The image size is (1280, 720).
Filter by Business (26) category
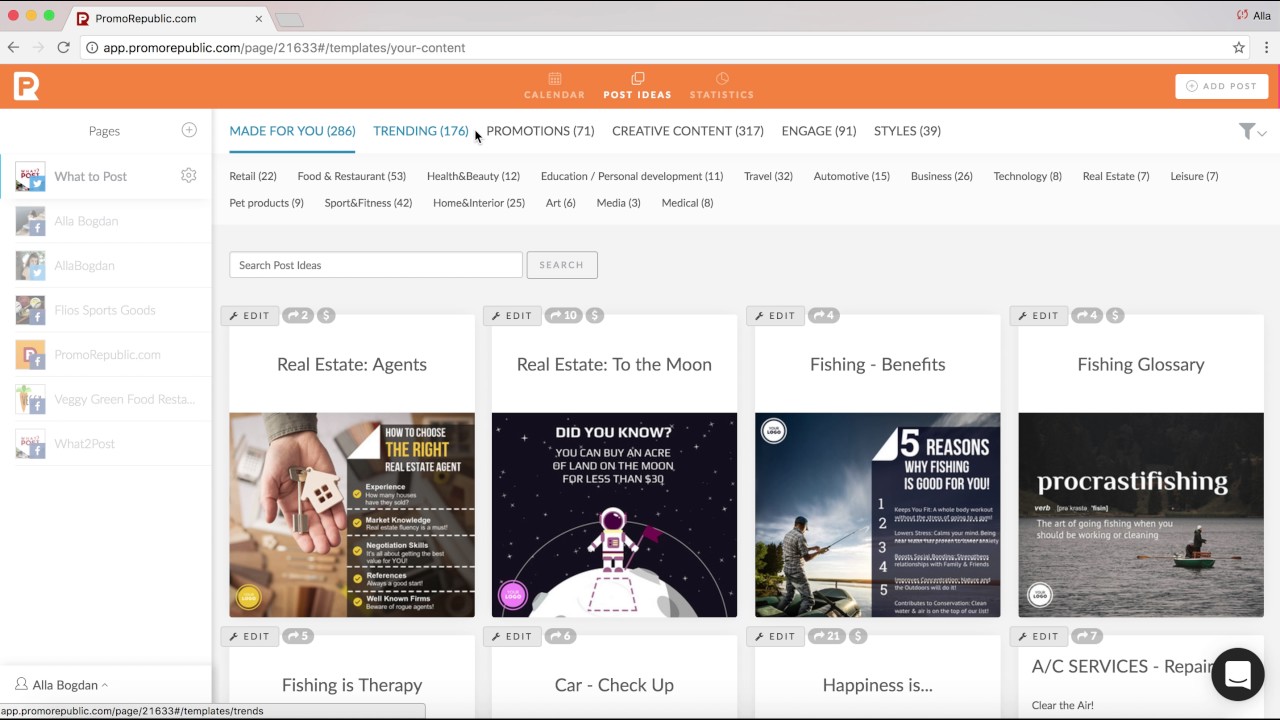(x=941, y=176)
